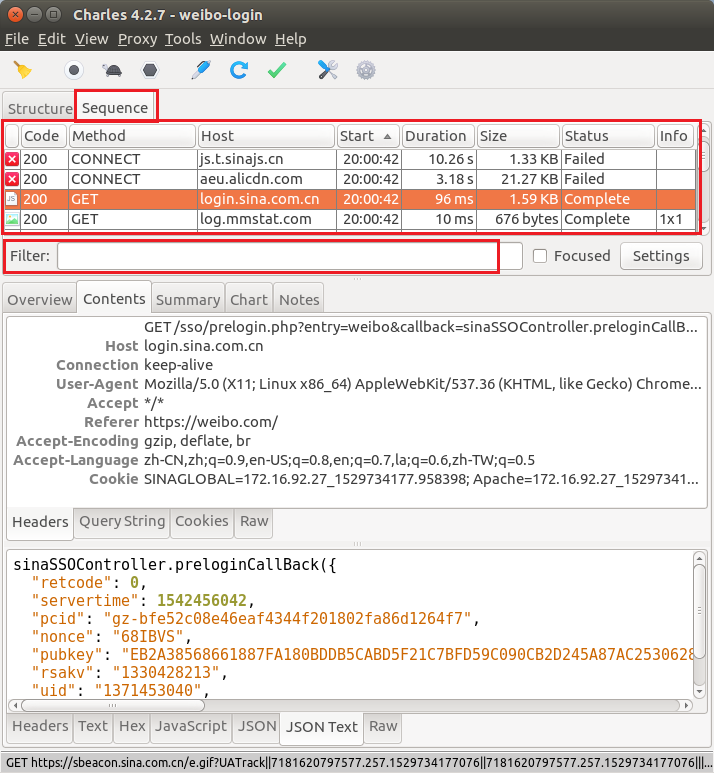Show response Raw tab beside JSON Text
This screenshot has height=773, width=714.
pos(383,726)
